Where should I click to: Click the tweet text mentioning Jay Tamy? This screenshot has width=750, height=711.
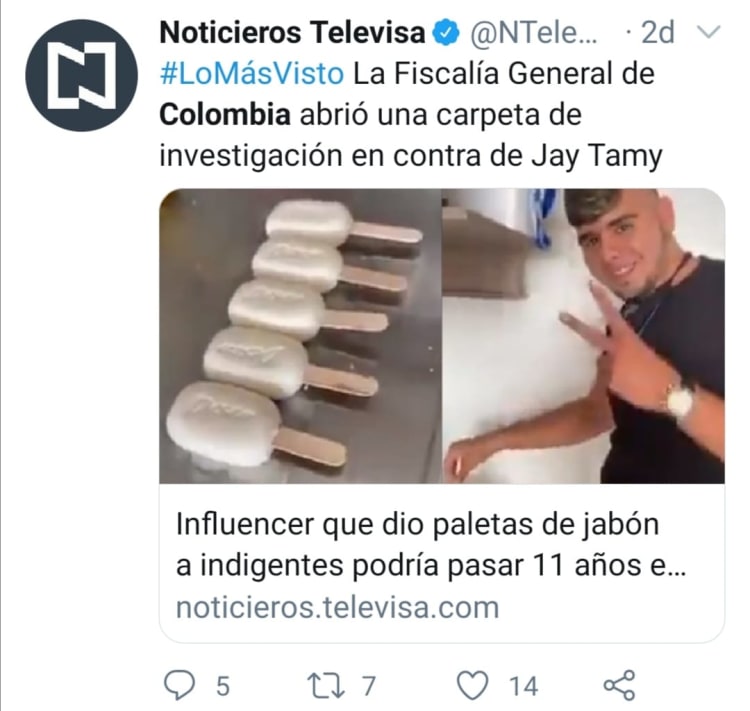pyautogui.click(x=411, y=115)
